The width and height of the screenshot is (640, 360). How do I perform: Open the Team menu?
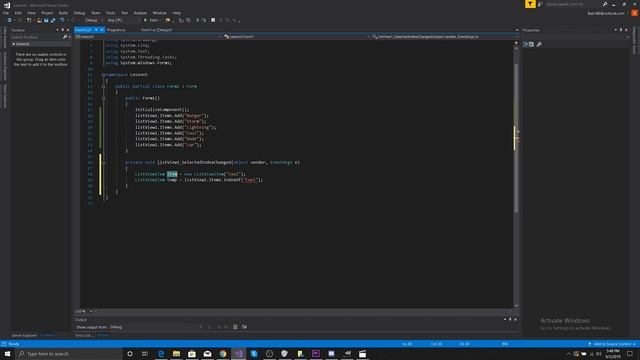click(x=96, y=13)
